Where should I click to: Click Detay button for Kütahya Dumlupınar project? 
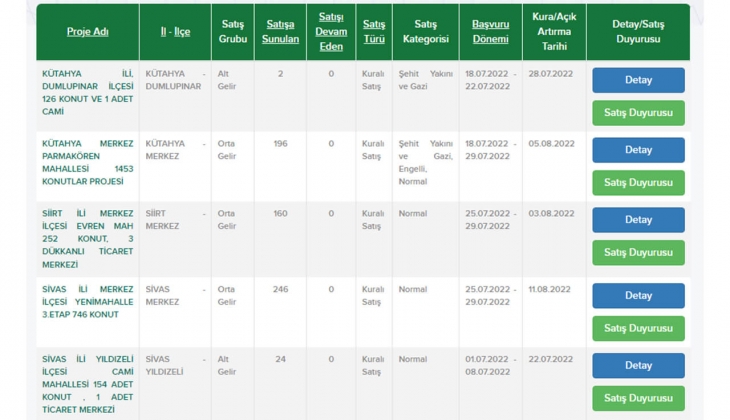[x=638, y=80]
